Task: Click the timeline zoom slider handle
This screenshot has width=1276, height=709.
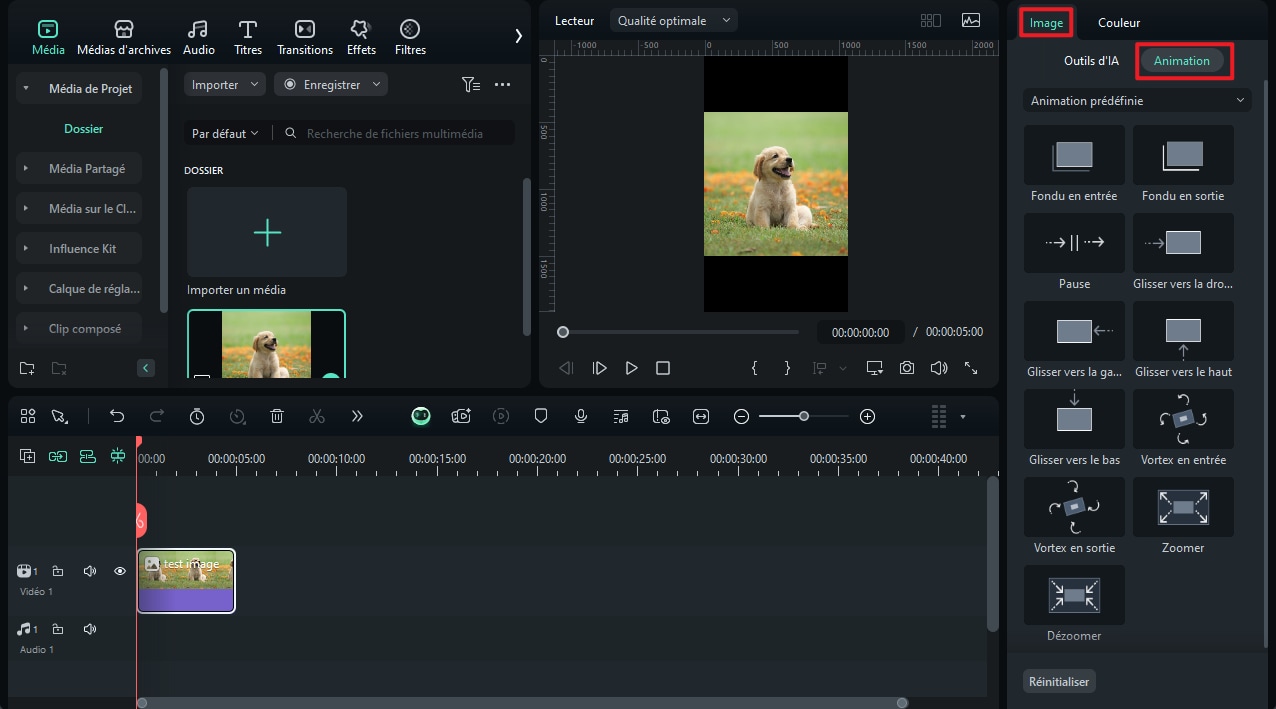Action: pyautogui.click(x=803, y=416)
